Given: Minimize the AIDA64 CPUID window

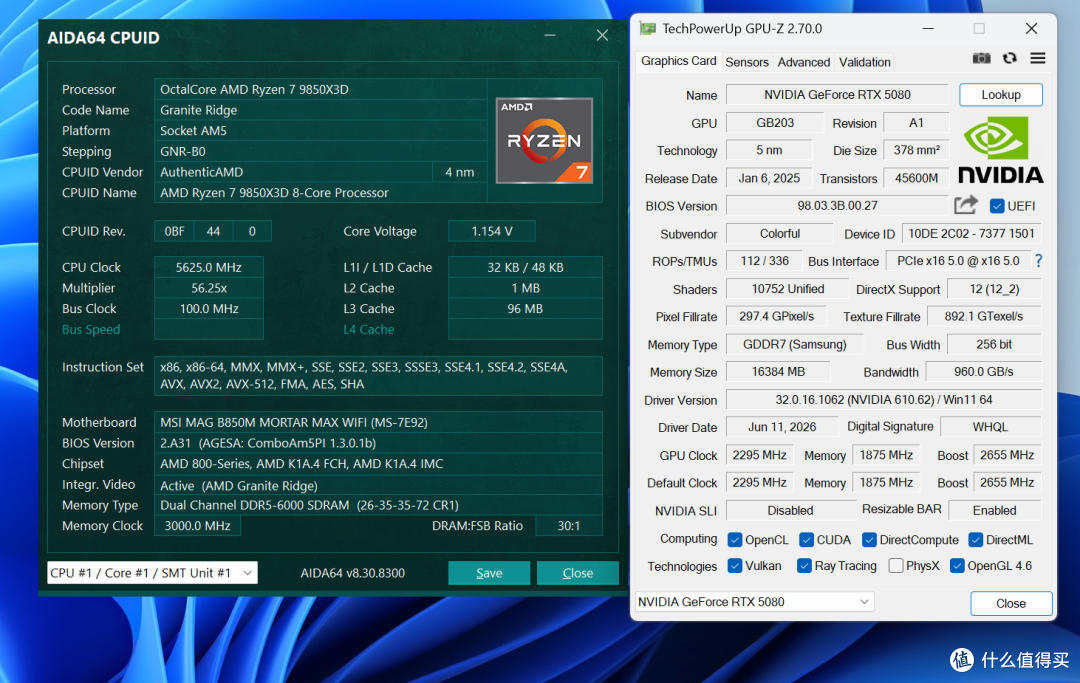Looking at the screenshot, I should click(550, 35).
